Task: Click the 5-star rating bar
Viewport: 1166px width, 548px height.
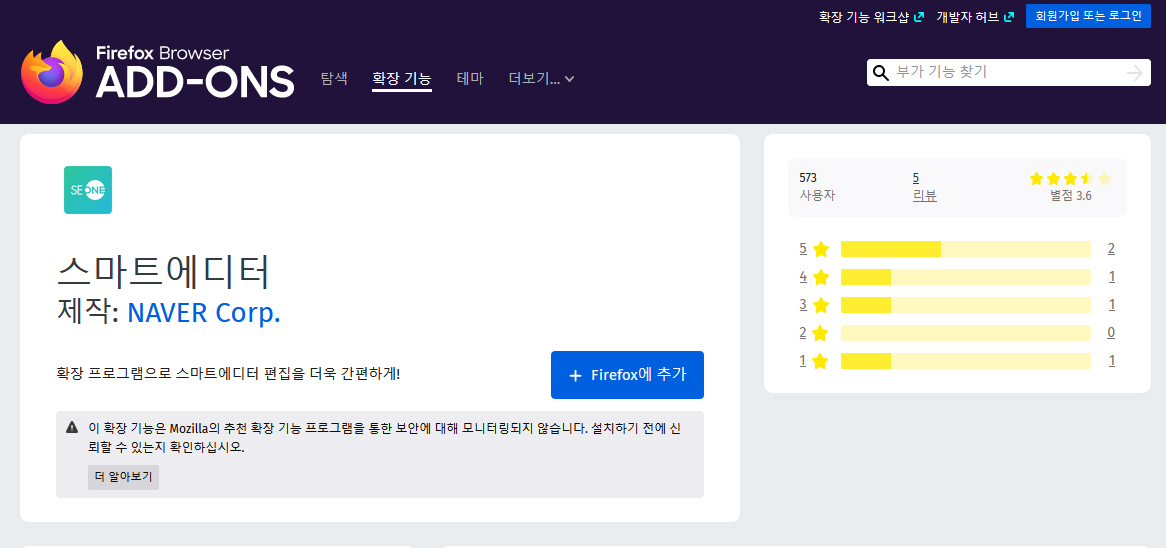Action: tap(965, 249)
